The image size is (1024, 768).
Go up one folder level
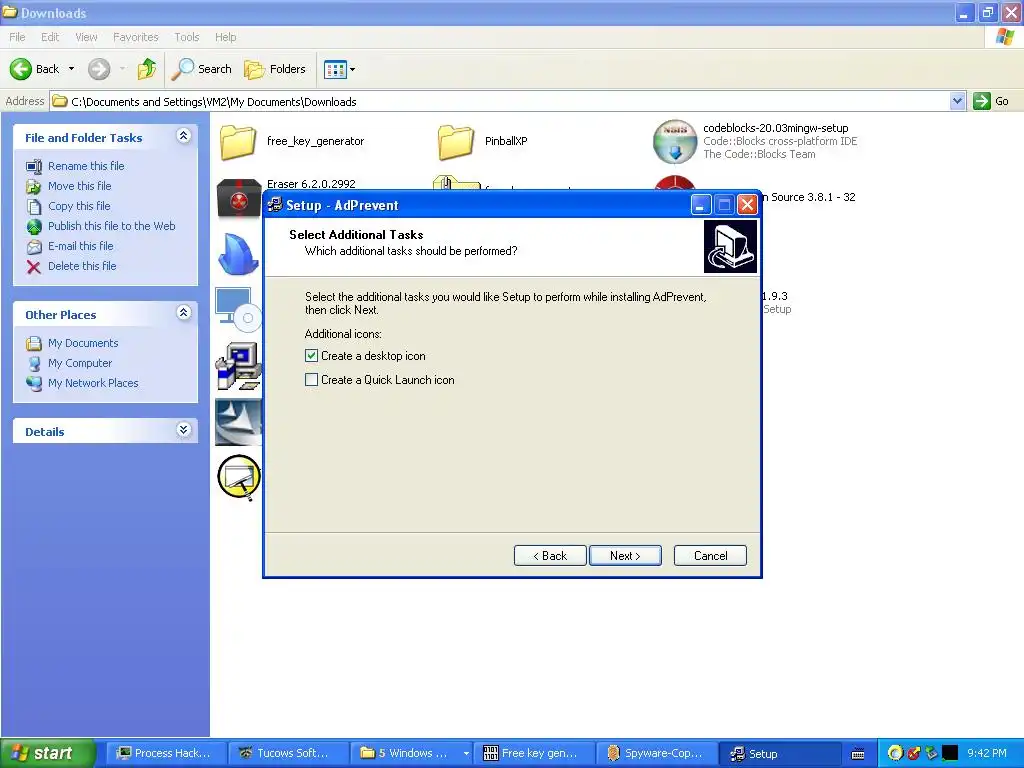point(147,69)
